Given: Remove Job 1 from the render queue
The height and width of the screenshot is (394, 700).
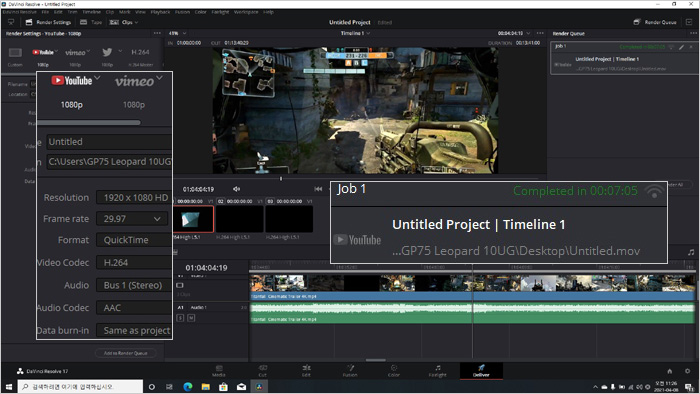Looking at the screenshot, I should pyautogui.click(x=691, y=47).
